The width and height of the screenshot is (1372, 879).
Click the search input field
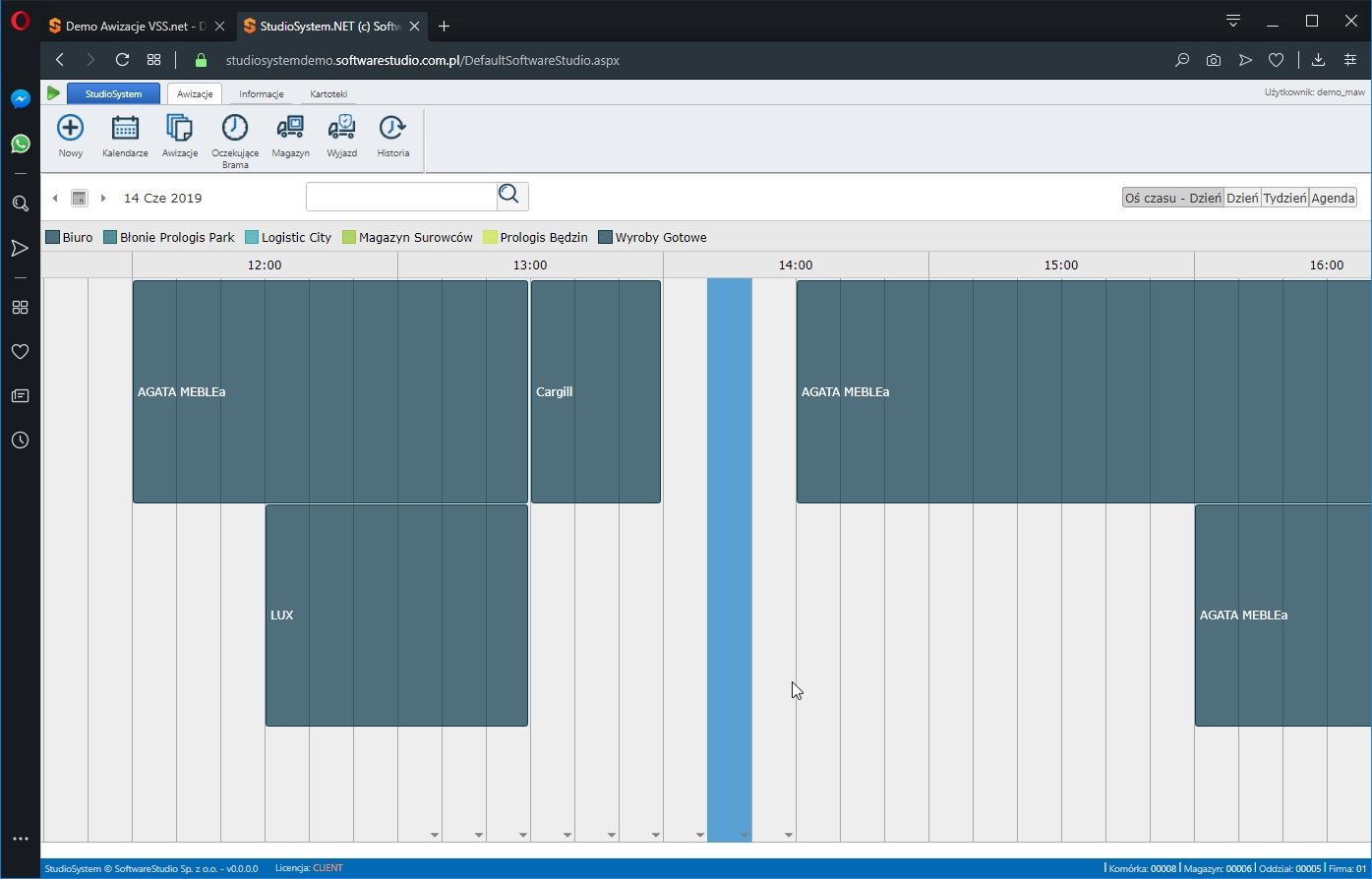(401, 197)
